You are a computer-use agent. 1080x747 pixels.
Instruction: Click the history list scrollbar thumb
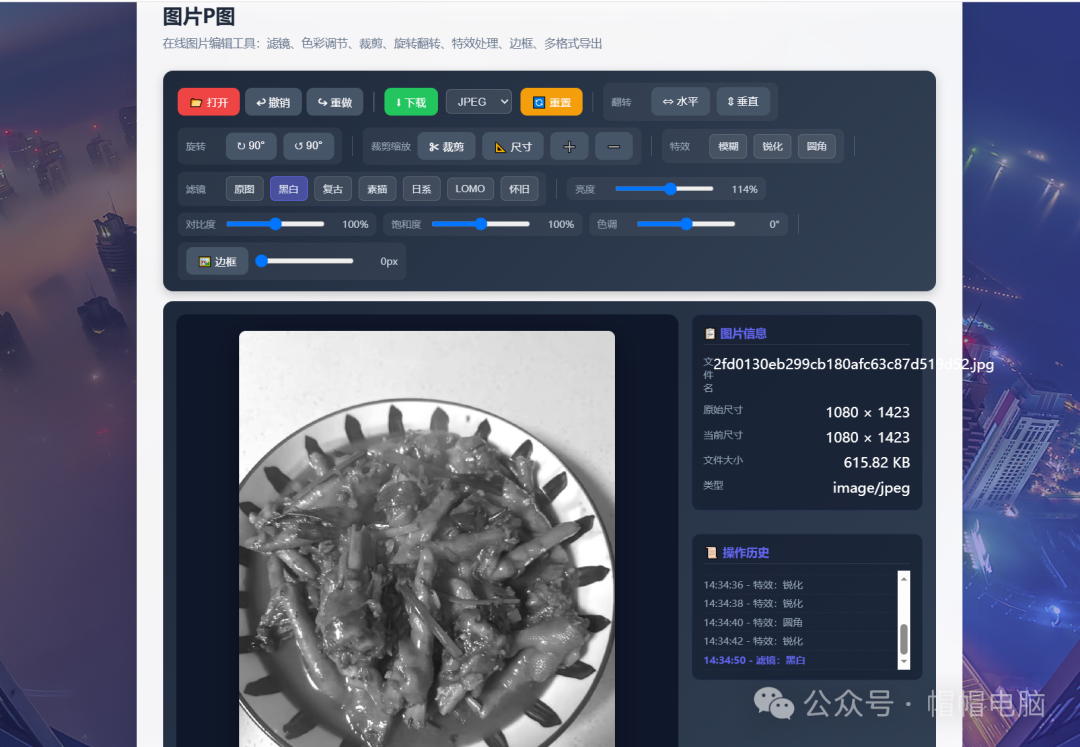[904, 639]
